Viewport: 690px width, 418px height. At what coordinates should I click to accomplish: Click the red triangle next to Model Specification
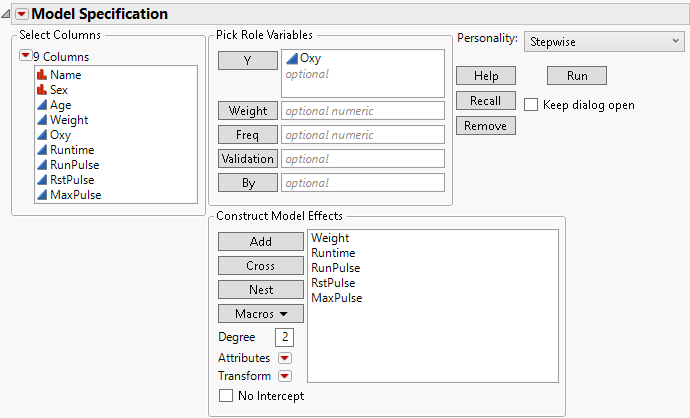click(x=21, y=14)
